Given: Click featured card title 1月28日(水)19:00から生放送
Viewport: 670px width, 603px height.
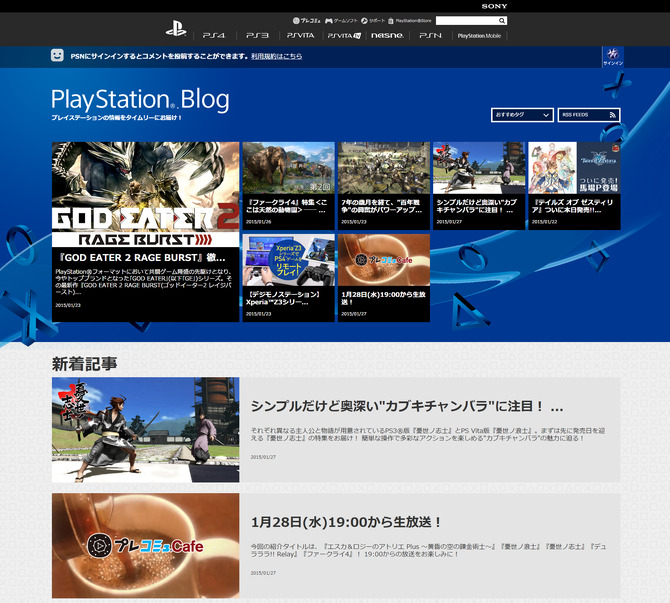Looking at the screenshot, I should click(383, 298).
